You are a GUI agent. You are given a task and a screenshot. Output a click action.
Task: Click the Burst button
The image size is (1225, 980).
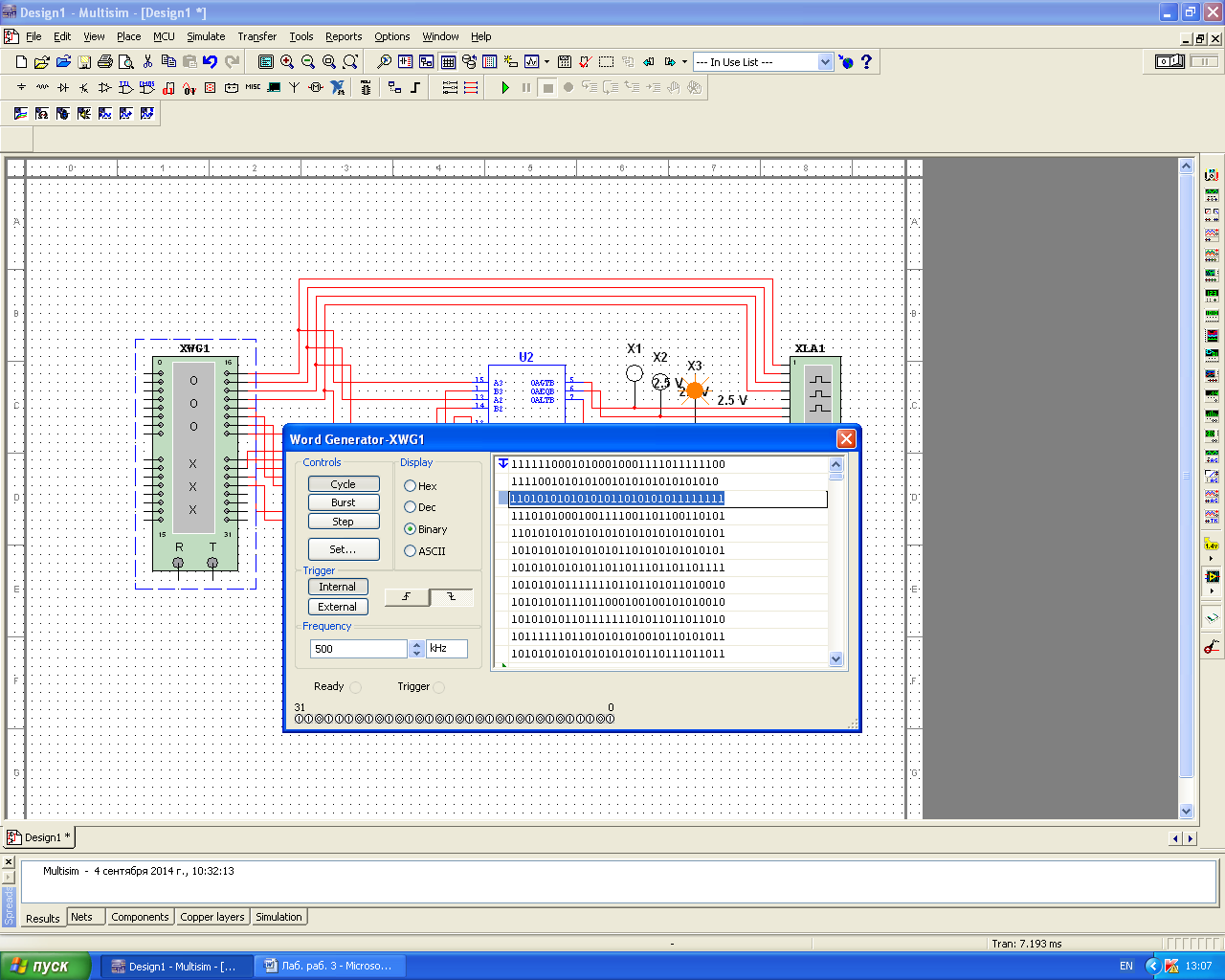point(344,502)
